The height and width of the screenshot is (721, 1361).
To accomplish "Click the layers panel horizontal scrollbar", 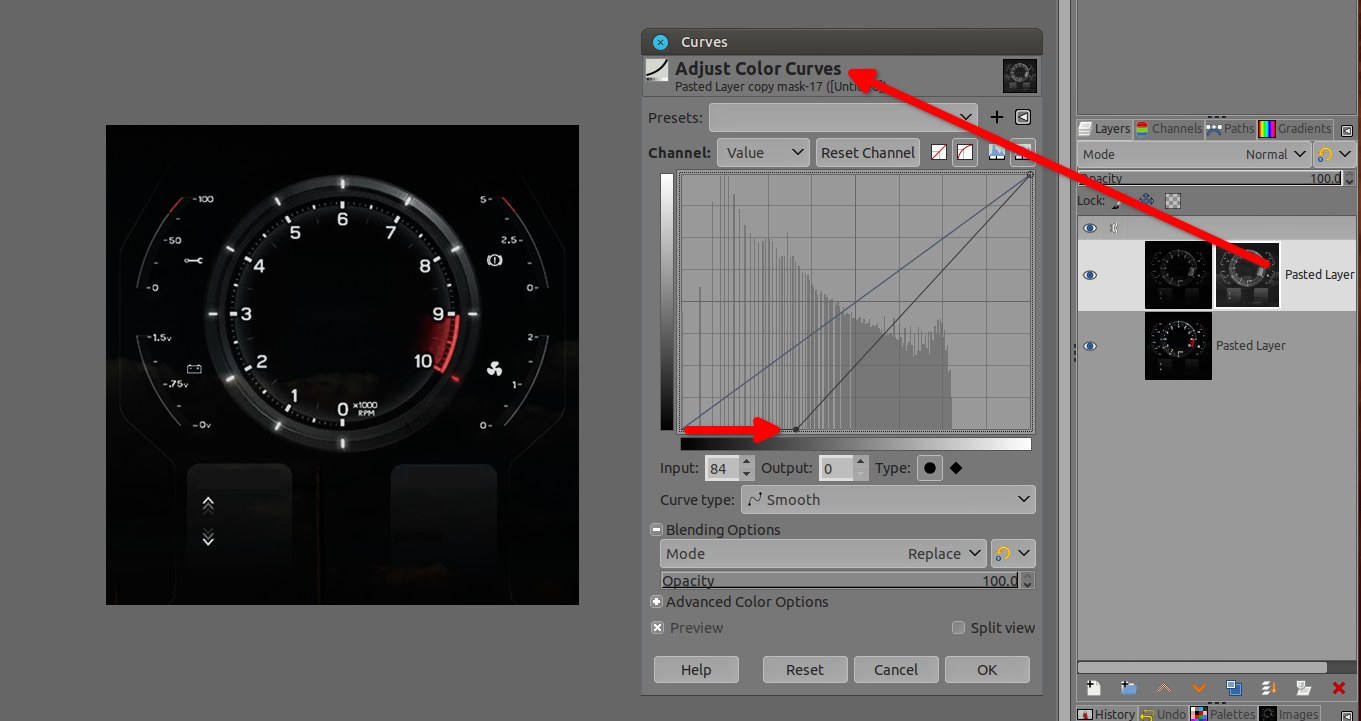I will click(x=1202, y=667).
